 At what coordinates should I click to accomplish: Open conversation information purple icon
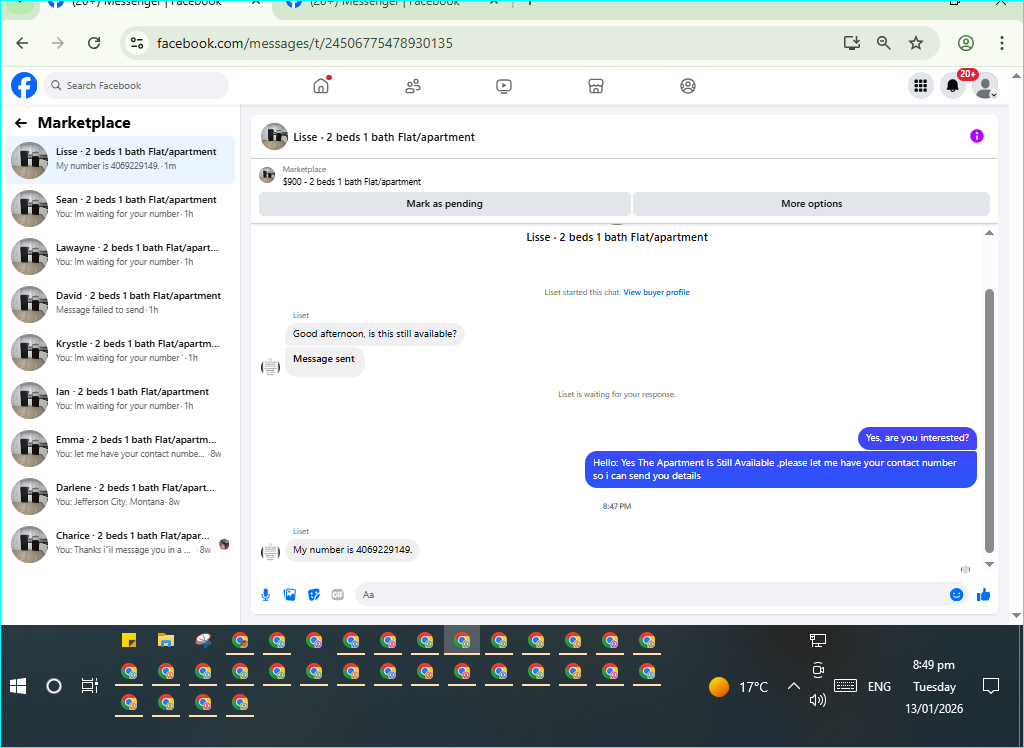[976, 136]
